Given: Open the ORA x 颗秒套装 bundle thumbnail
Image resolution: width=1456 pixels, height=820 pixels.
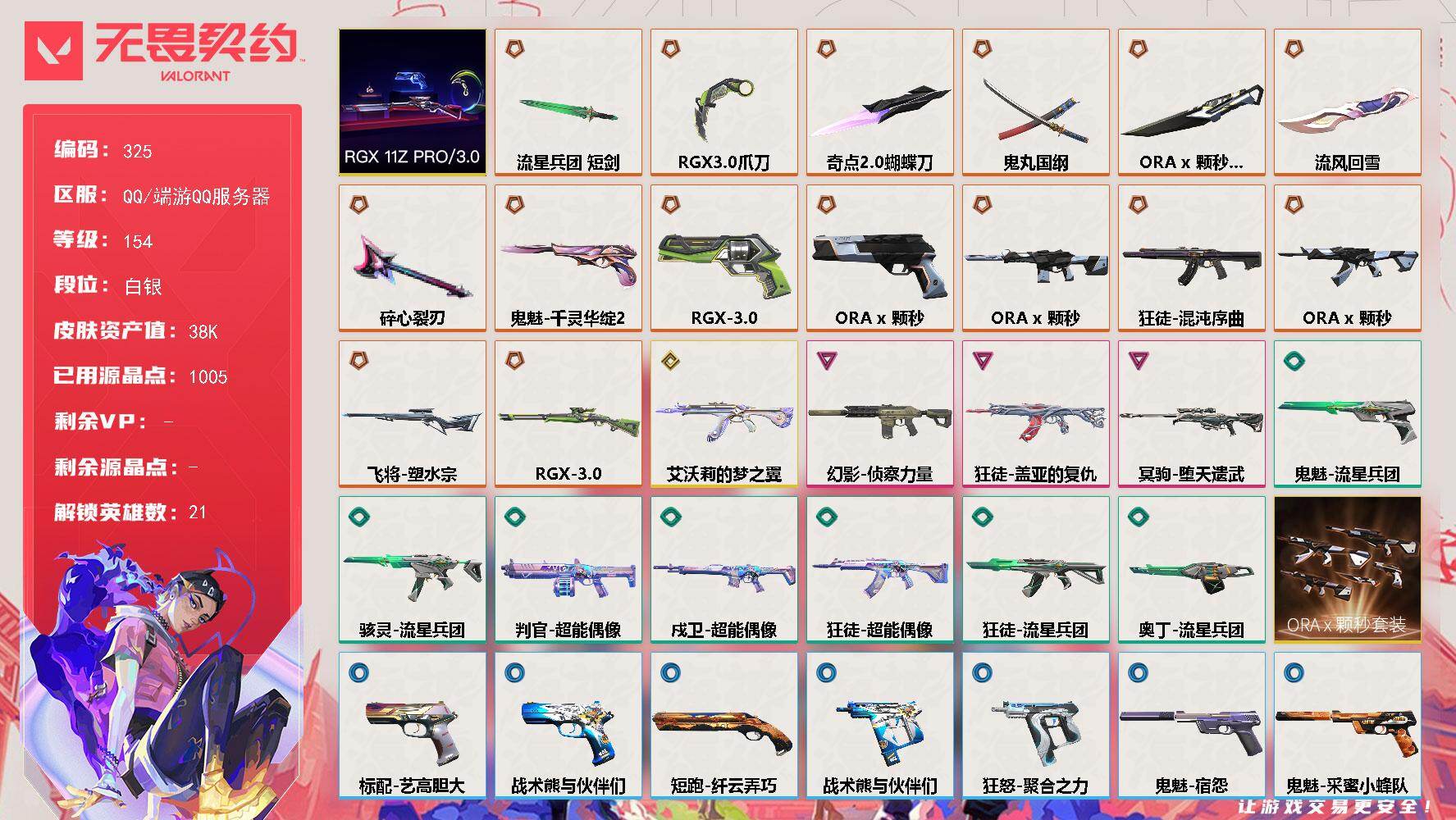Looking at the screenshot, I should pos(1347,569).
